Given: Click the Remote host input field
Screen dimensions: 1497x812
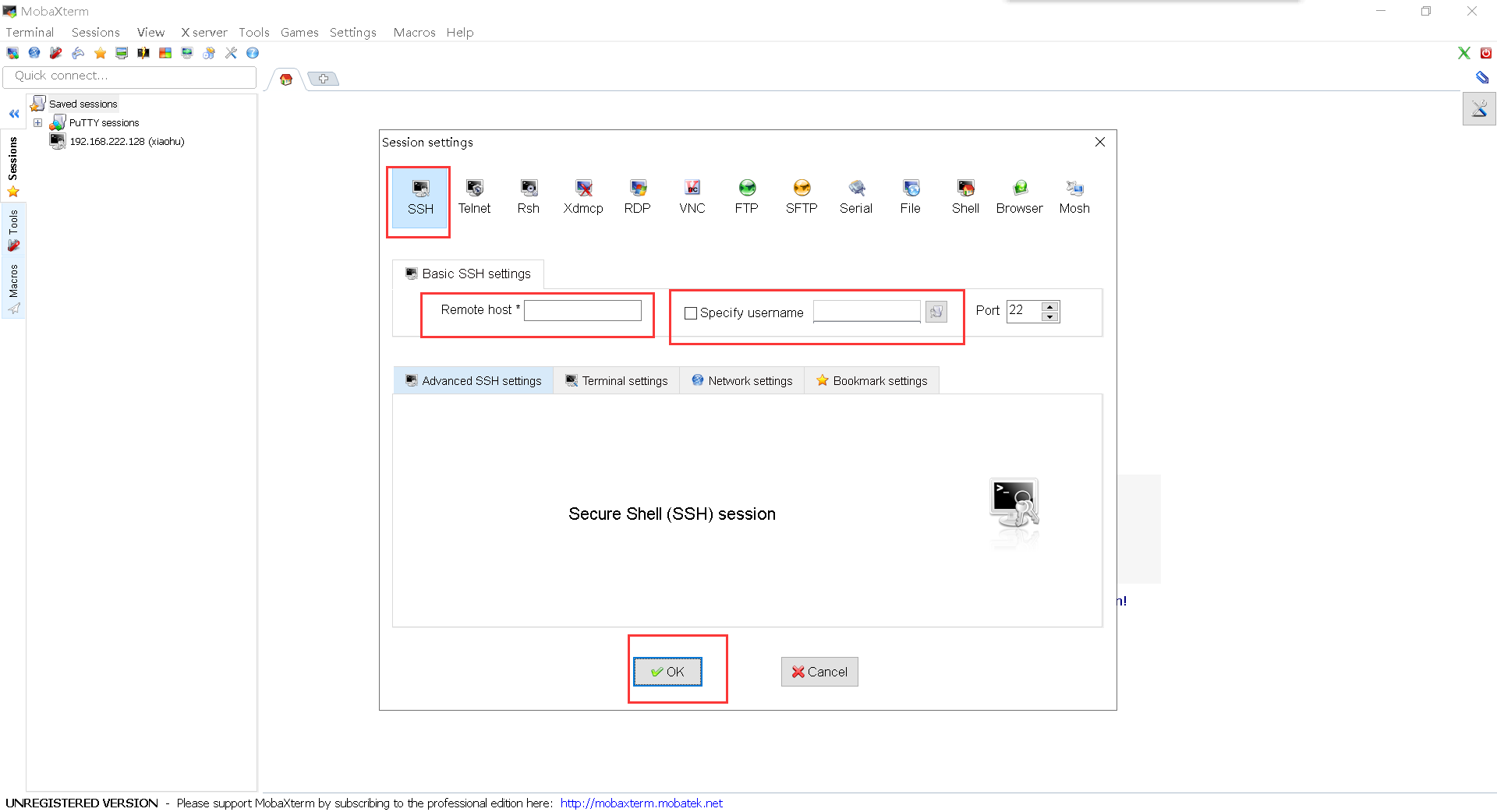Looking at the screenshot, I should point(582,310).
